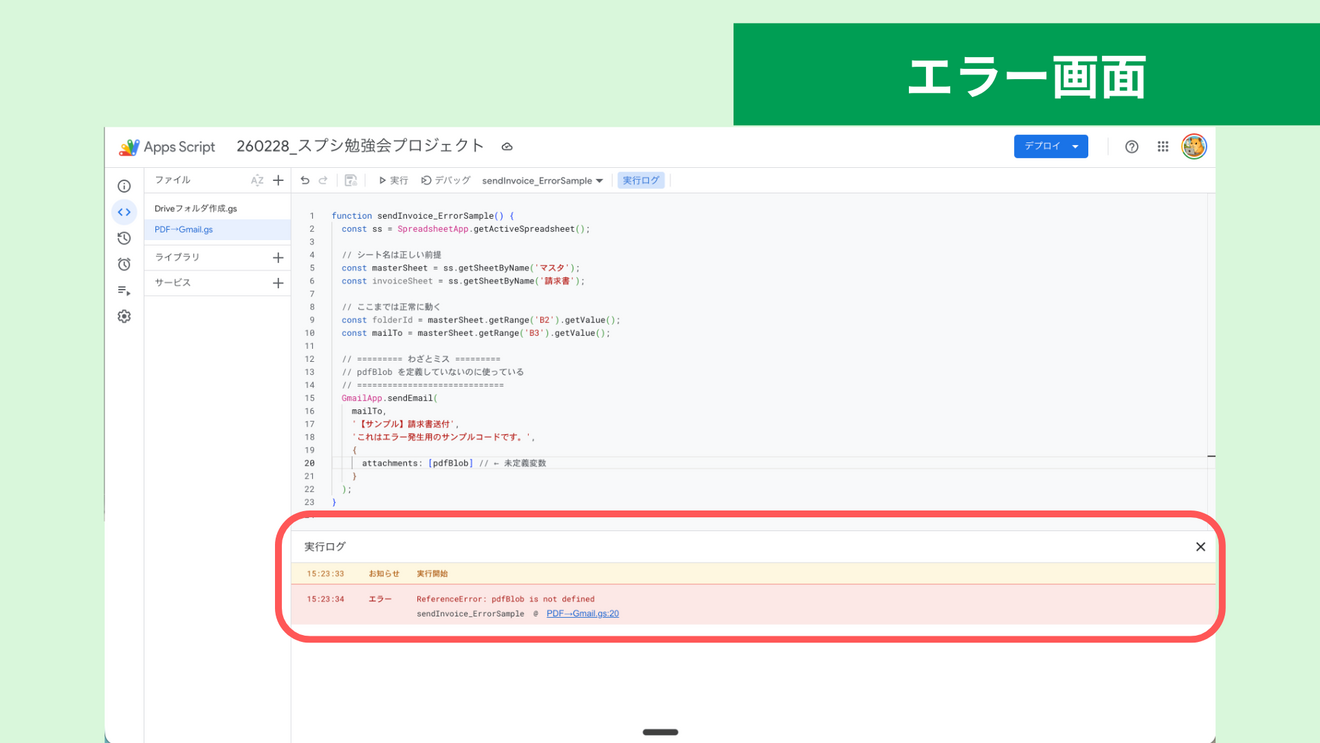Start debugging with デバッグ button
1320x743 pixels.
(x=446, y=181)
